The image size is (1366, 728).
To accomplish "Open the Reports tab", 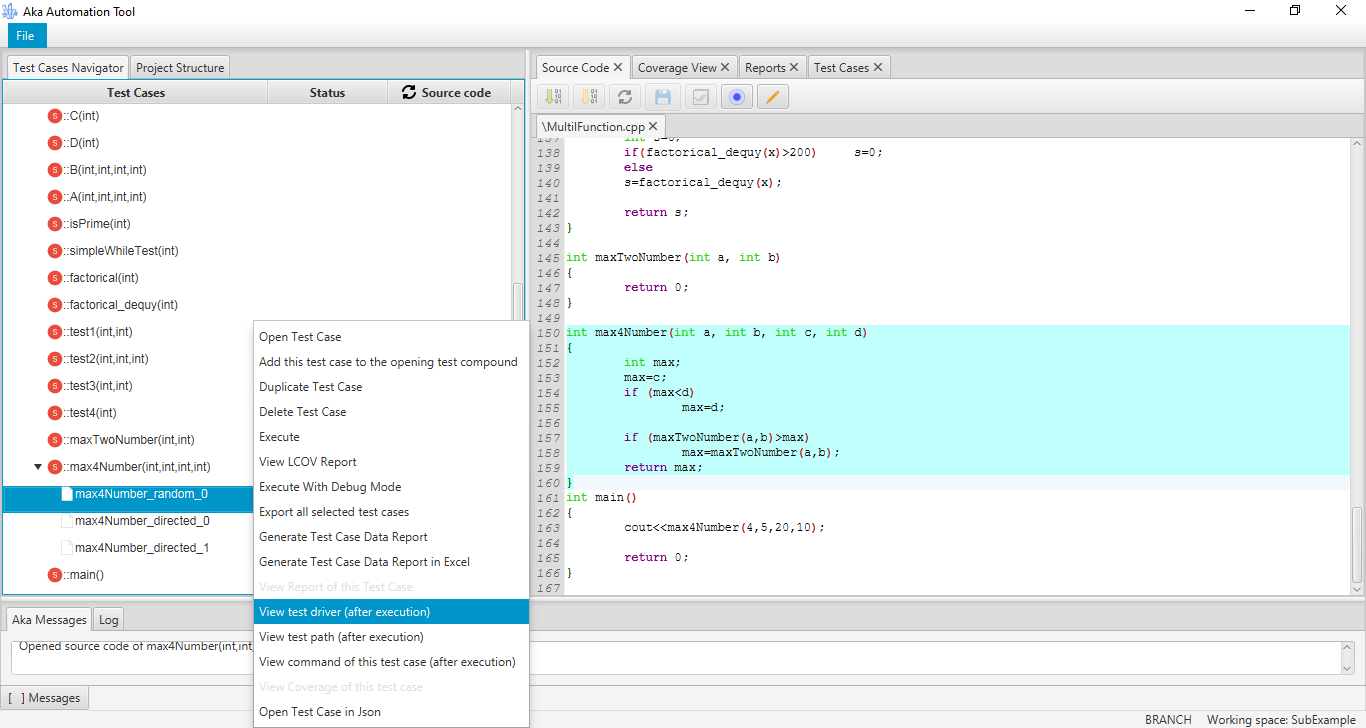I will pyautogui.click(x=765, y=68).
